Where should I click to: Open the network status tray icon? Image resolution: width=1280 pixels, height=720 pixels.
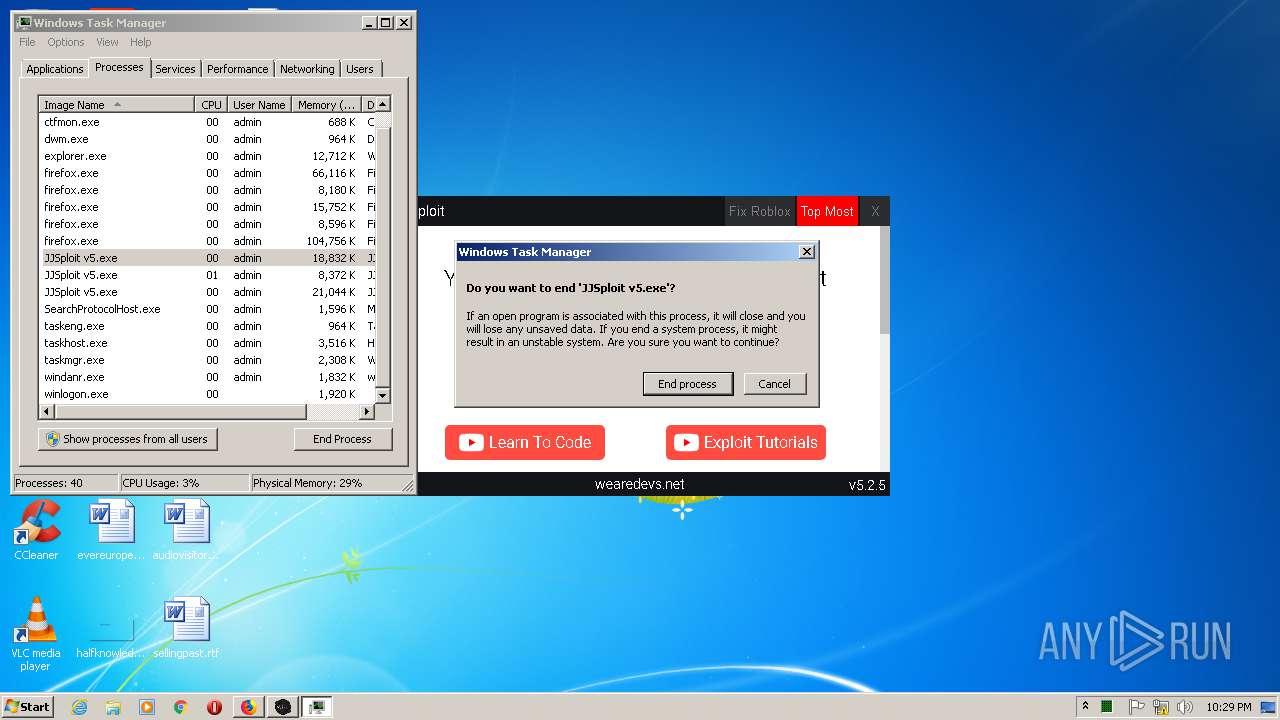1160,707
